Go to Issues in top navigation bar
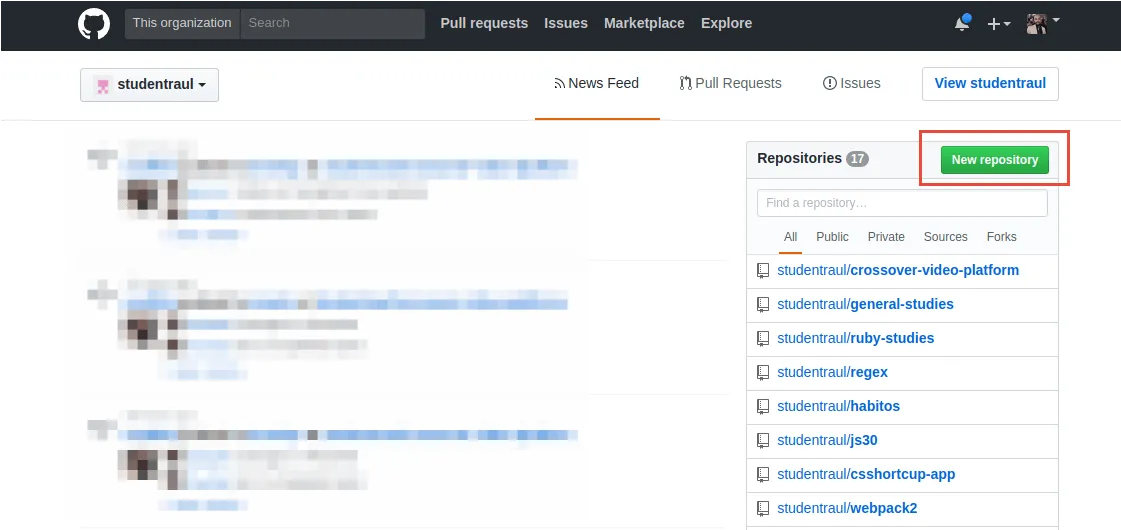This screenshot has height=530, width=1121. click(566, 23)
